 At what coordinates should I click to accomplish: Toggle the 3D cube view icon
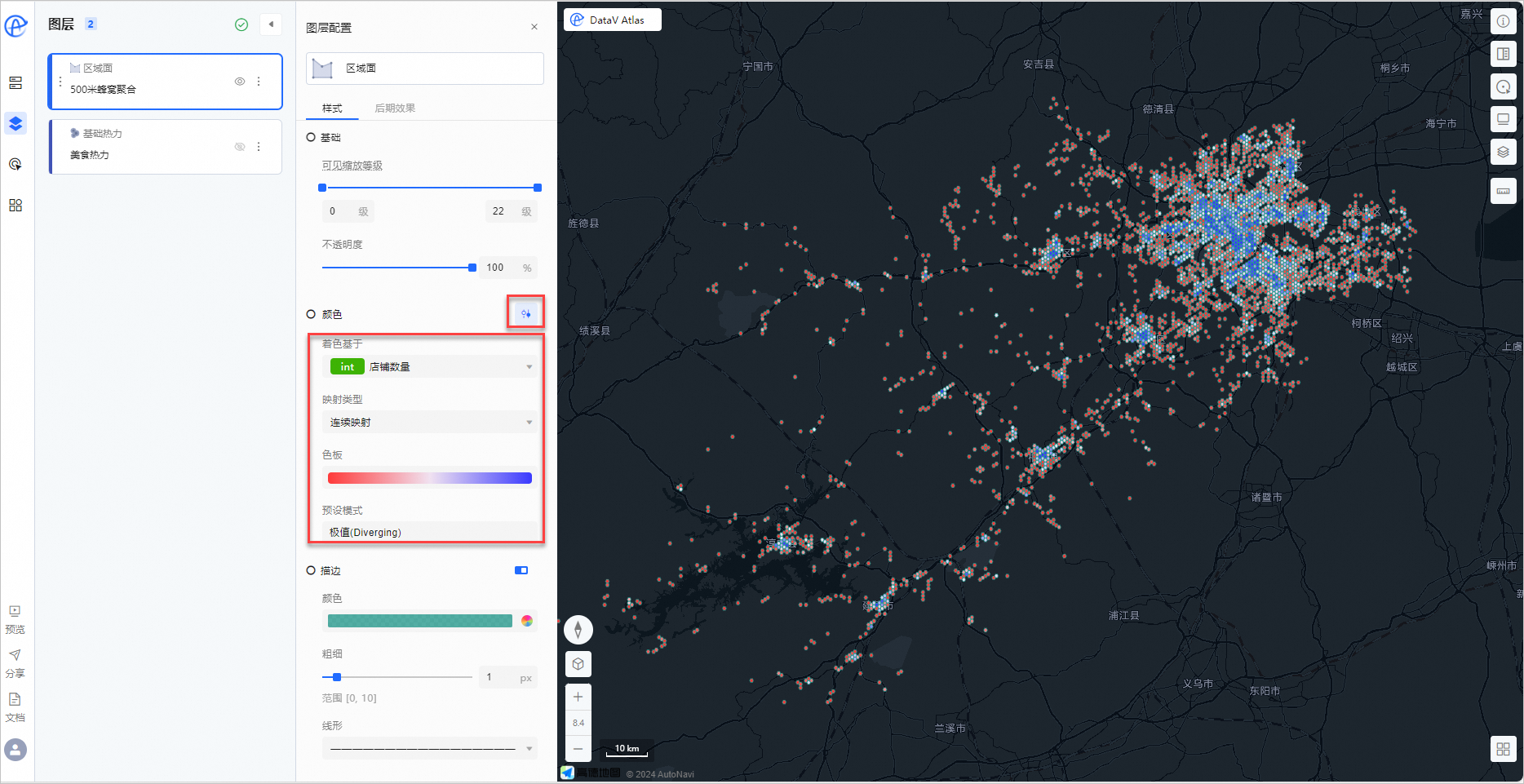coord(578,664)
